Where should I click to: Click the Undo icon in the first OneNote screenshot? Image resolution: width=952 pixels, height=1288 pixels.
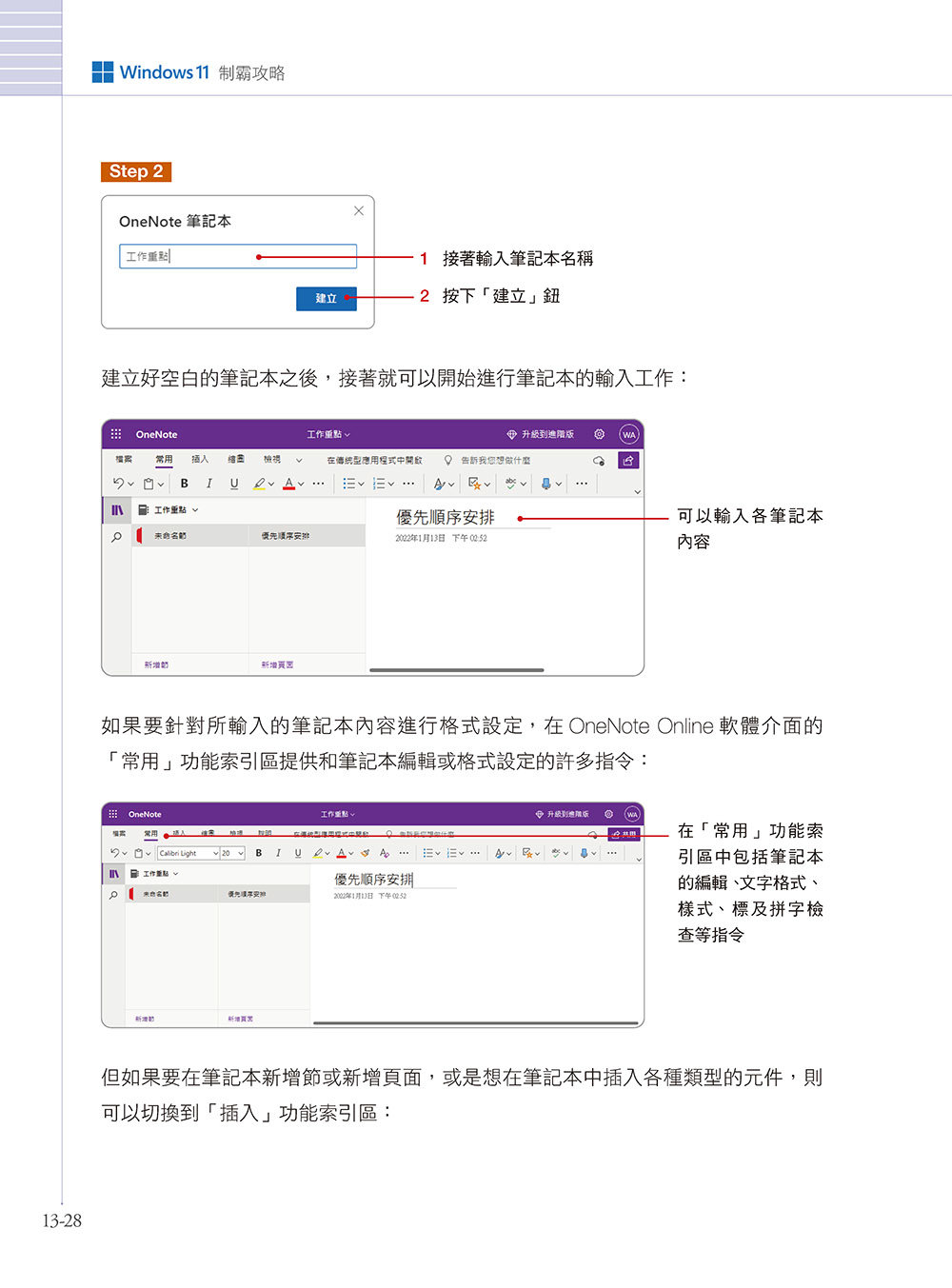(118, 483)
